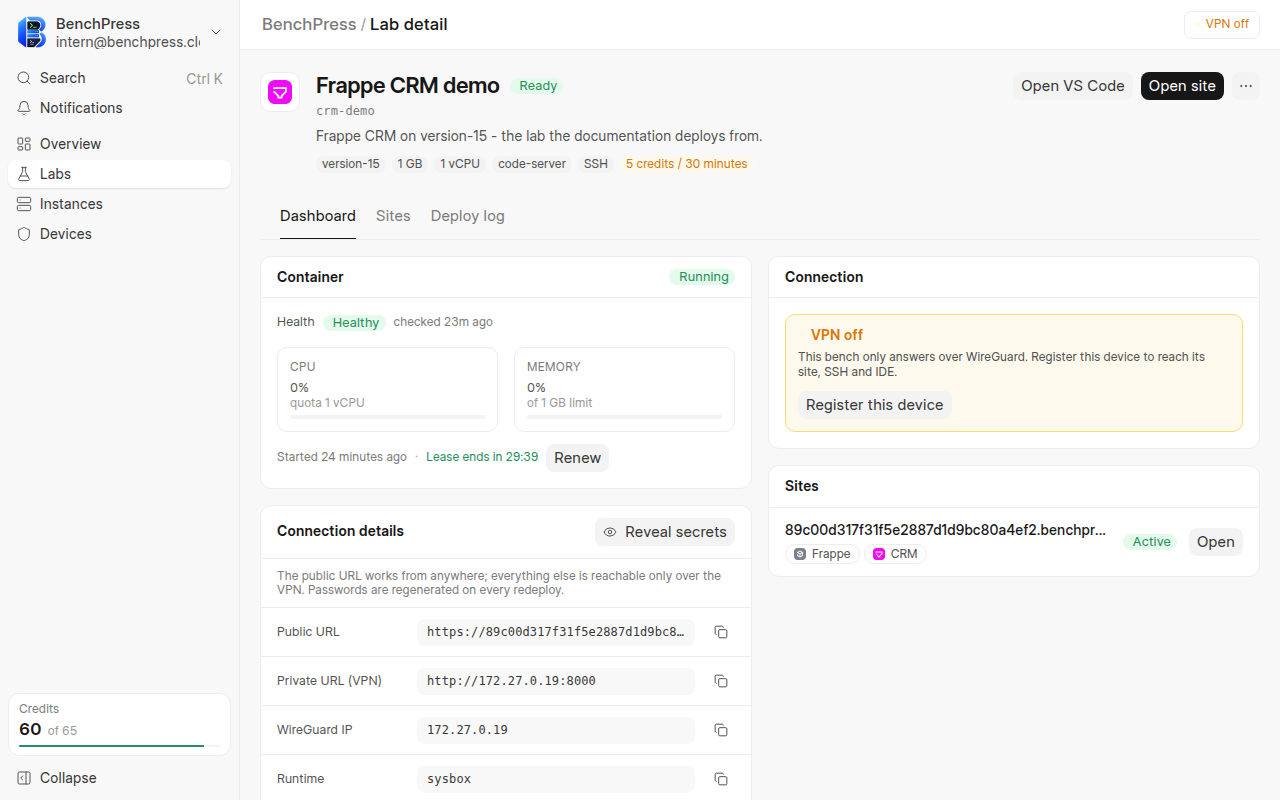Click the 1 GB tag
Viewport: 1280px width, 800px height.
[410, 164]
